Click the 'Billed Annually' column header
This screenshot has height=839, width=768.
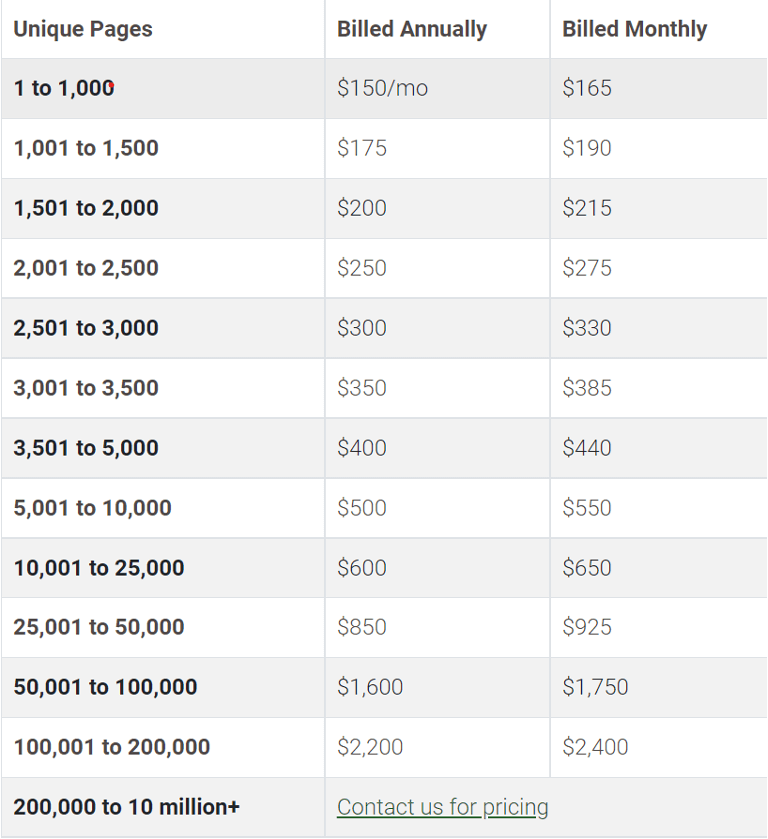click(412, 29)
